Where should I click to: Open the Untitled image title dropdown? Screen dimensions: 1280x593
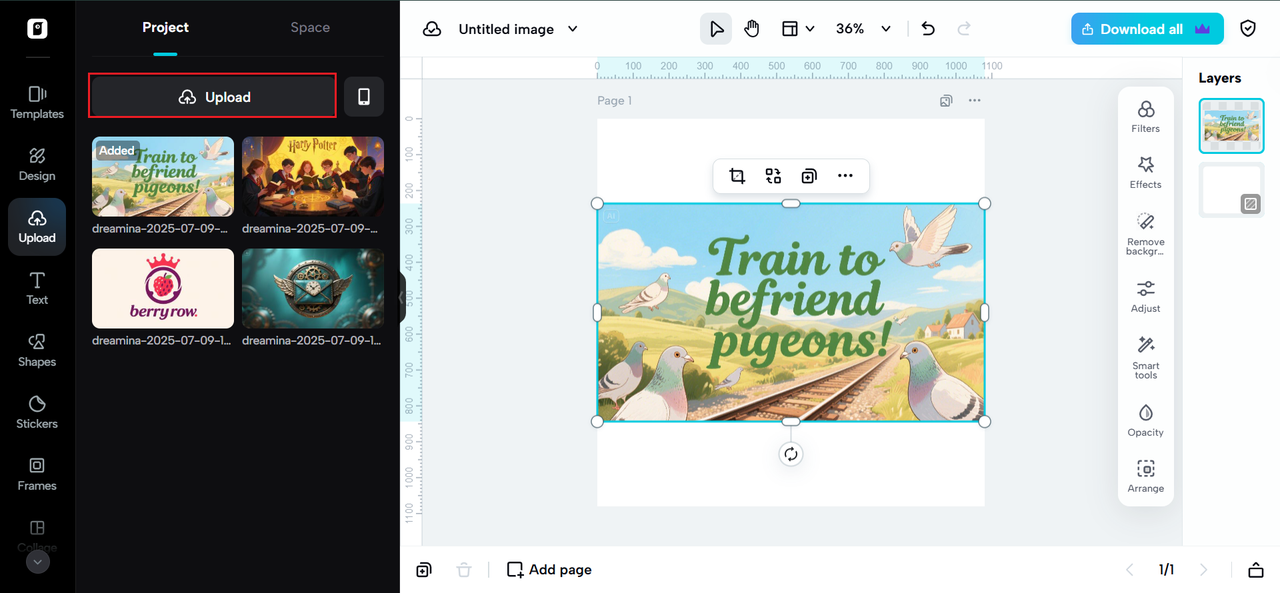[573, 29]
